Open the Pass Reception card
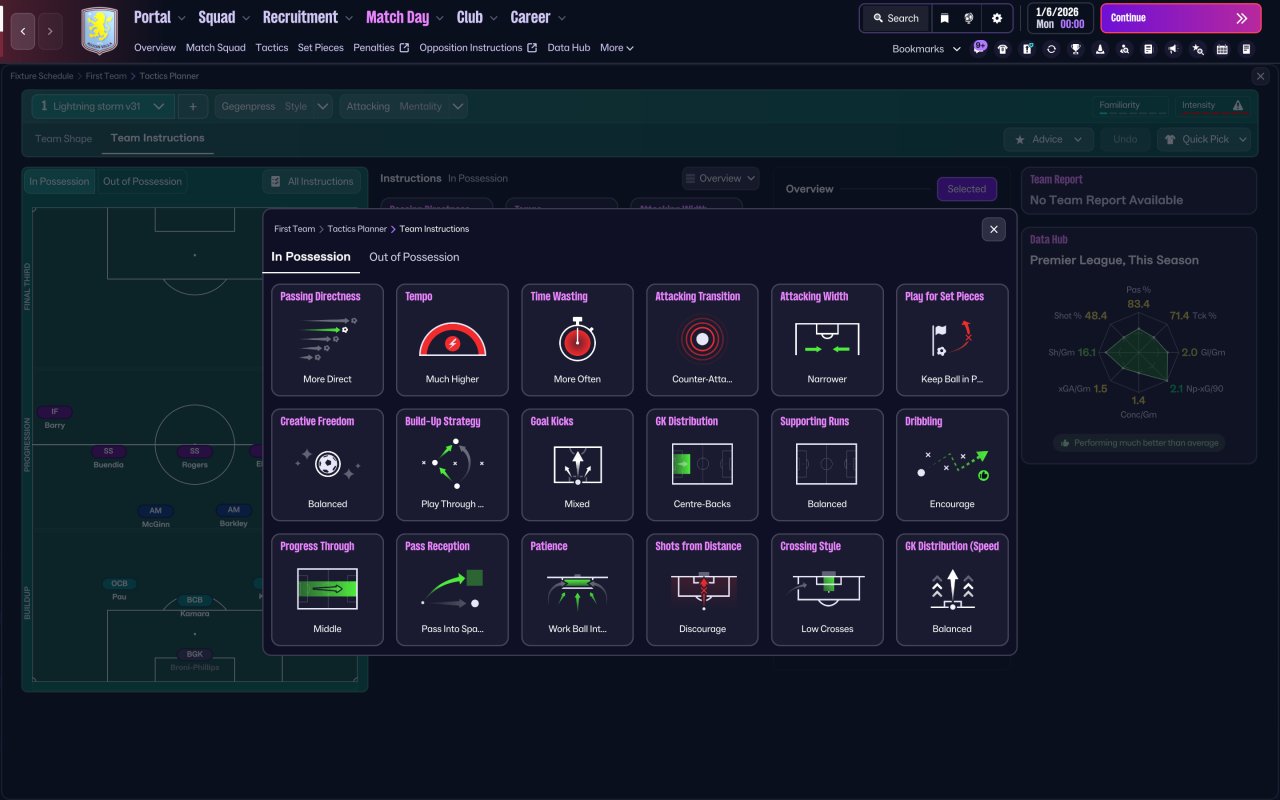1280x800 pixels. [452, 590]
